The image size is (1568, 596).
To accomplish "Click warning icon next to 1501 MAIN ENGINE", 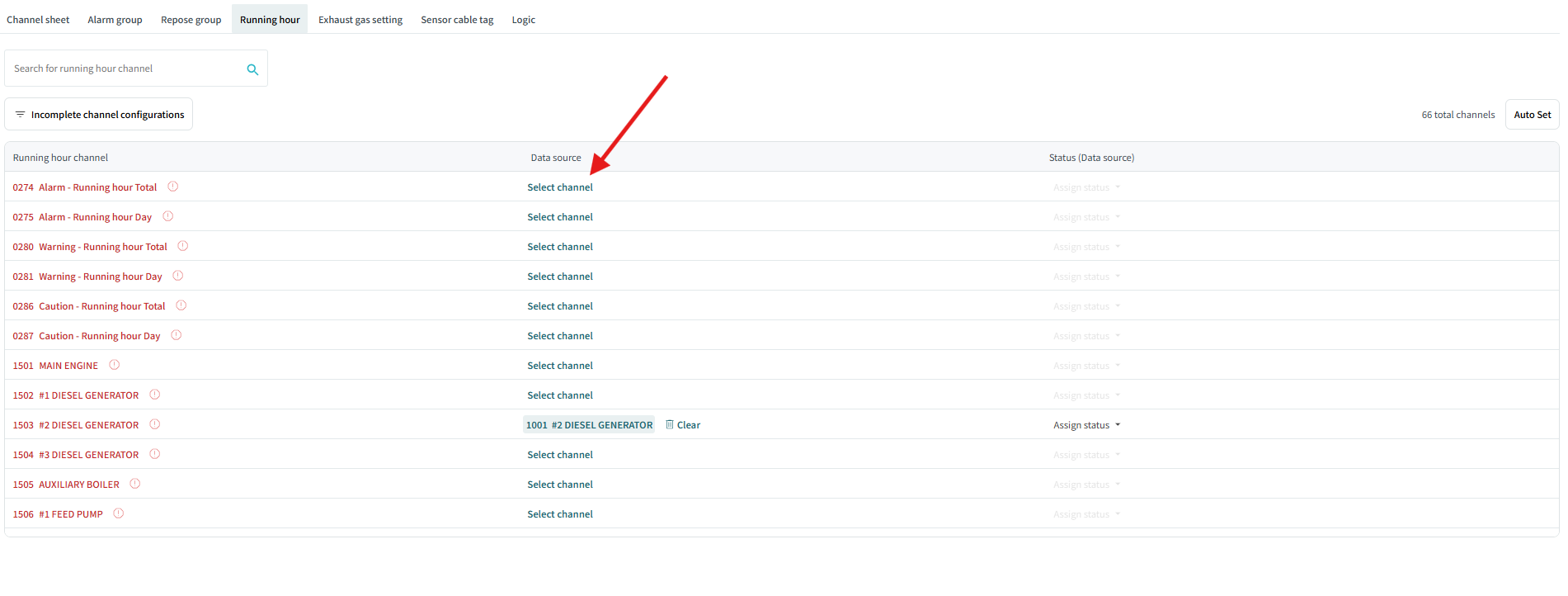I will pos(115,365).
